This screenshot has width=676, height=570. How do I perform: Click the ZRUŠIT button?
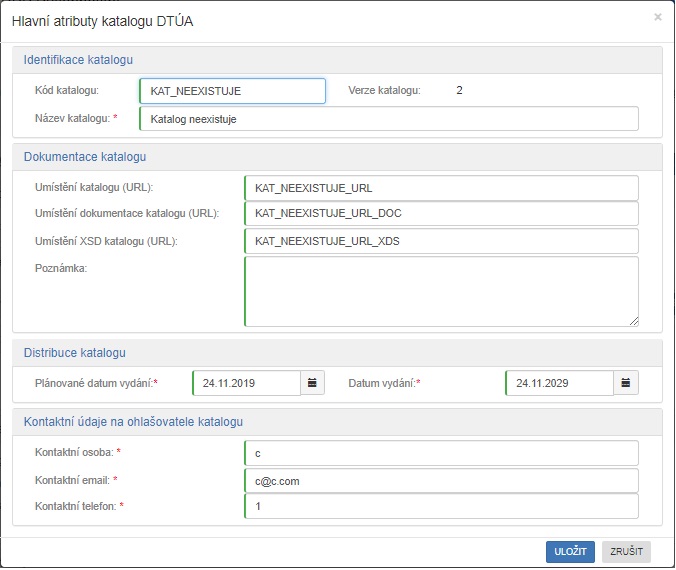coord(626,551)
